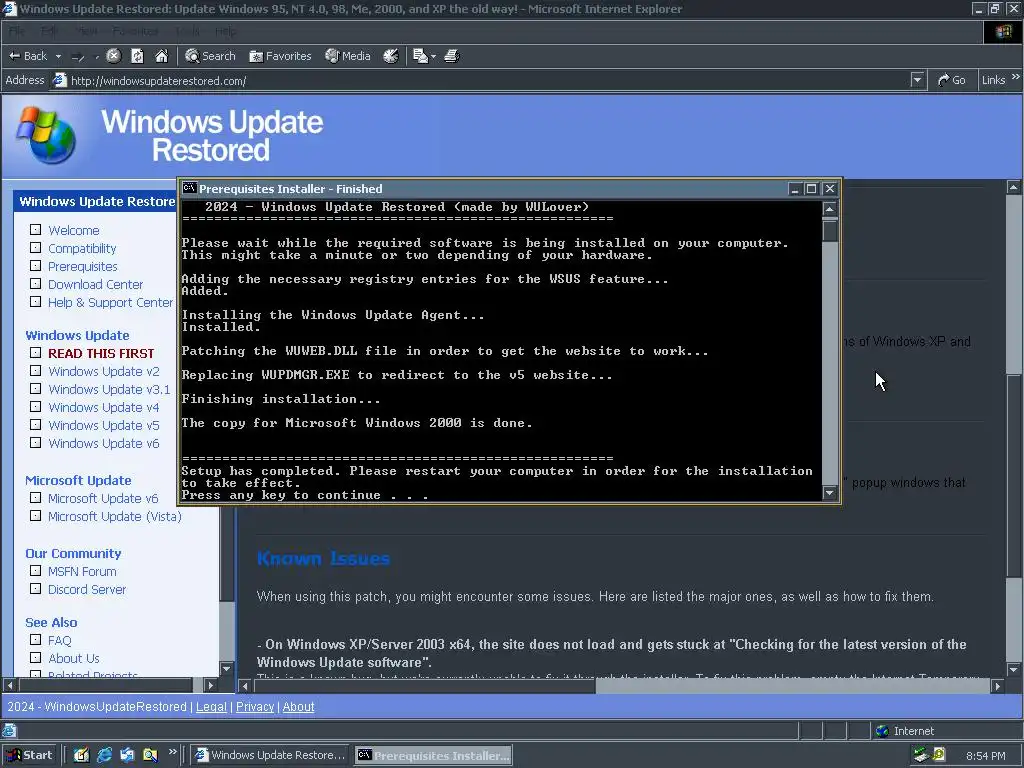Open the Download Center link

click(x=95, y=285)
